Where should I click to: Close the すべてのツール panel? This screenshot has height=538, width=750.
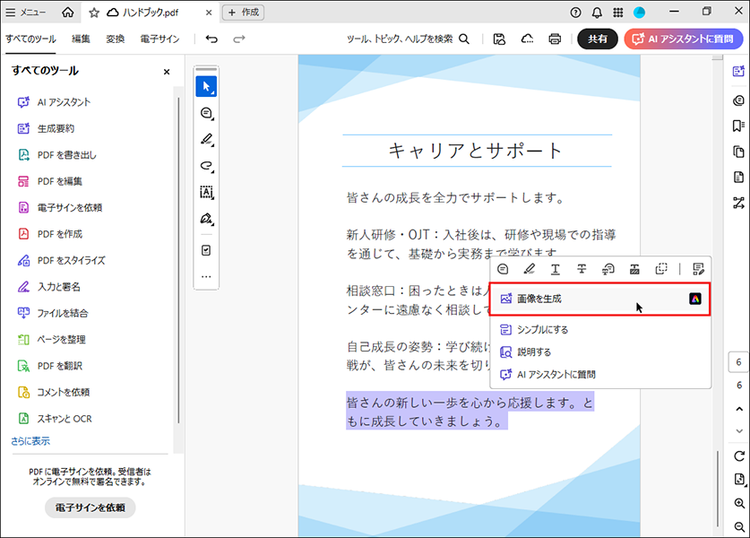coord(167,72)
